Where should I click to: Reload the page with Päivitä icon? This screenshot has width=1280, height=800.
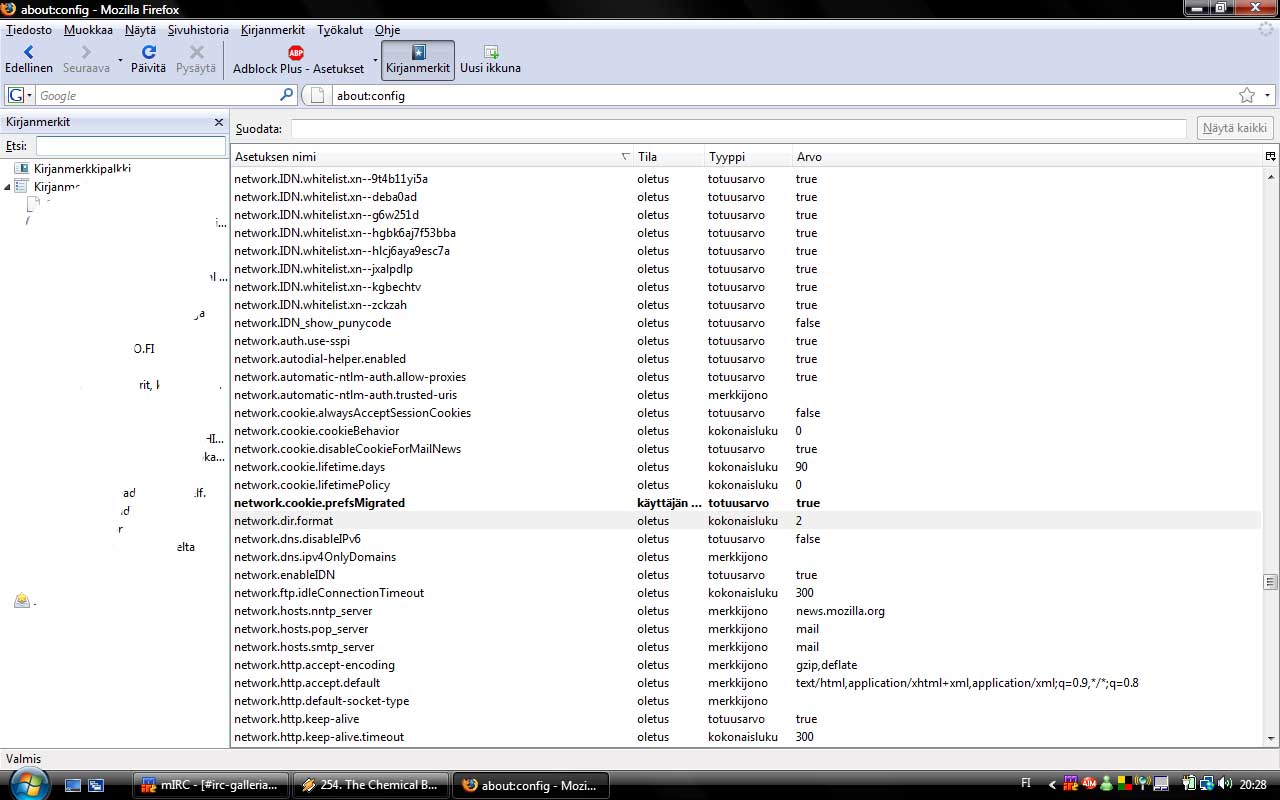(148, 52)
